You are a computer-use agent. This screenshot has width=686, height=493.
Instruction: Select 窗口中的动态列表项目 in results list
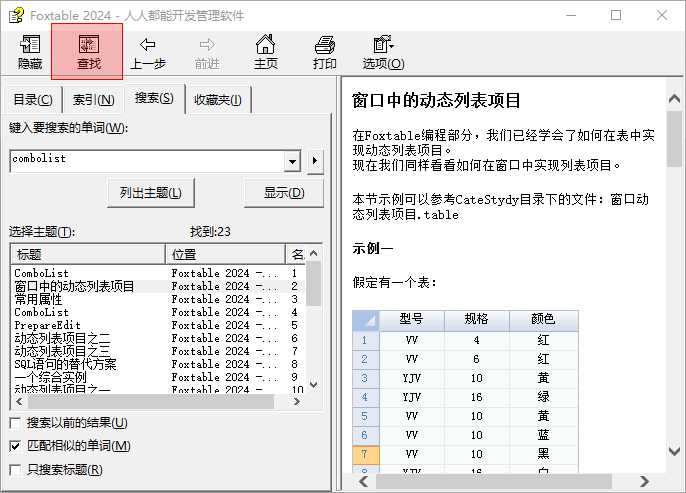(x=158, y=287)
